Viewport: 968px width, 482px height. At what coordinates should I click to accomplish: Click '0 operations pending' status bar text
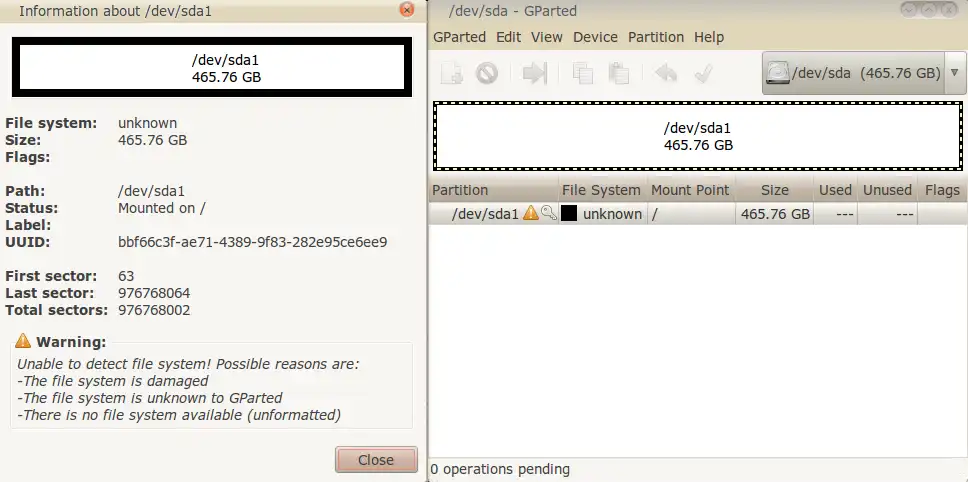click(500, 470)
